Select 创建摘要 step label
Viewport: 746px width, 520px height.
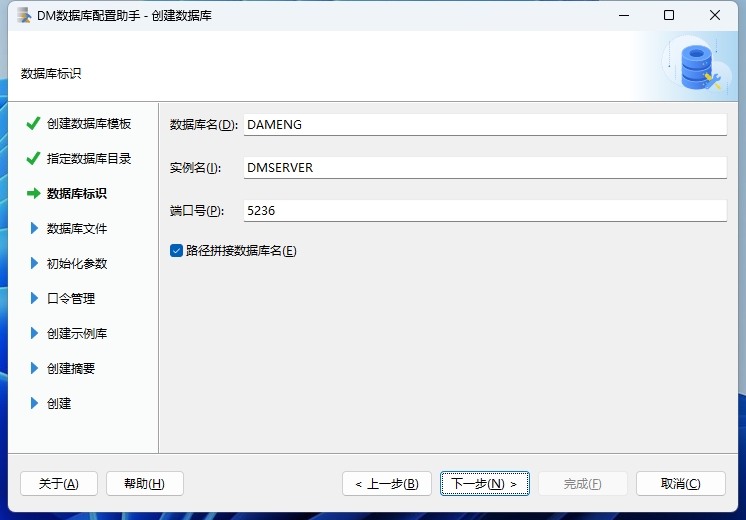71,368
